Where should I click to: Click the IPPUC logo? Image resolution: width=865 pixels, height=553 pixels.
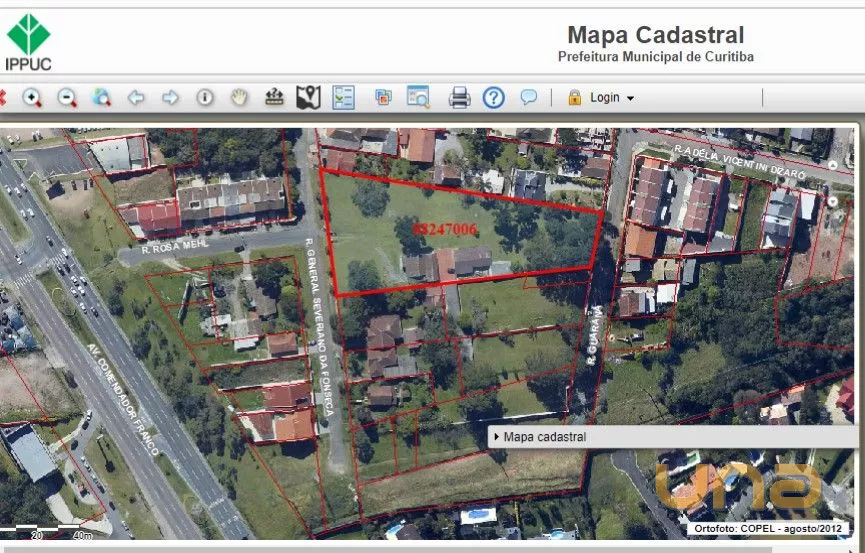tap(28, 42)
